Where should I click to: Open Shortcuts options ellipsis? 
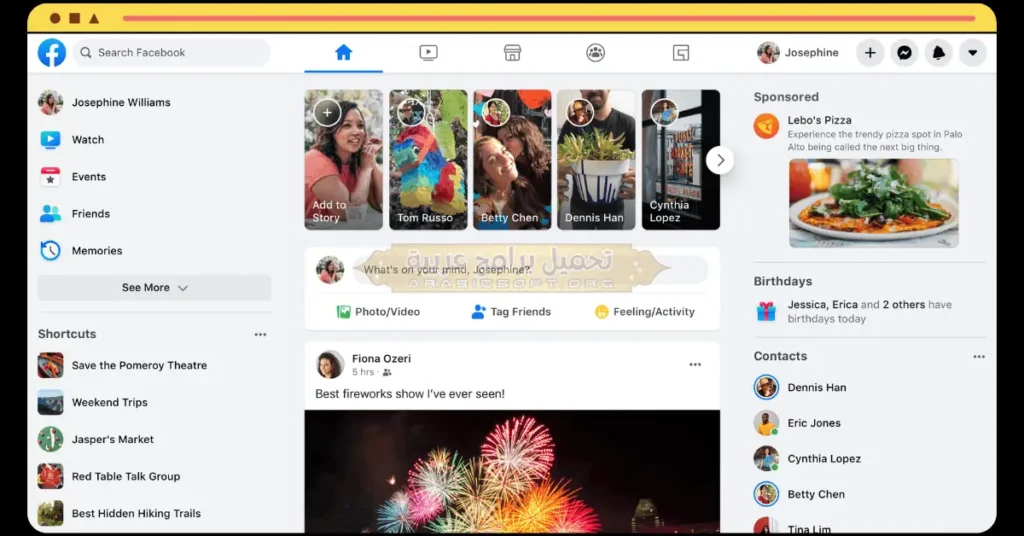pyautogui.click(x=261, y=334)
